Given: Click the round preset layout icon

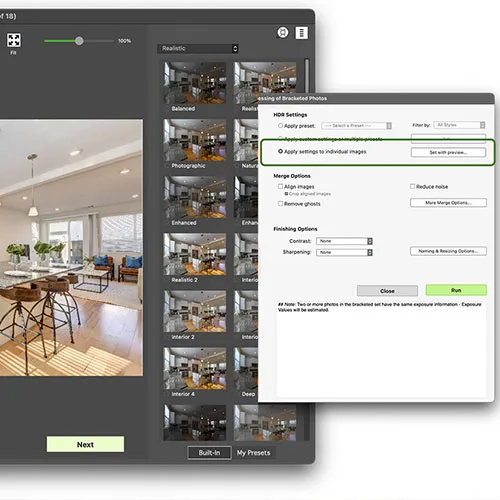Looking at the screenshot, I should [283, 33].
